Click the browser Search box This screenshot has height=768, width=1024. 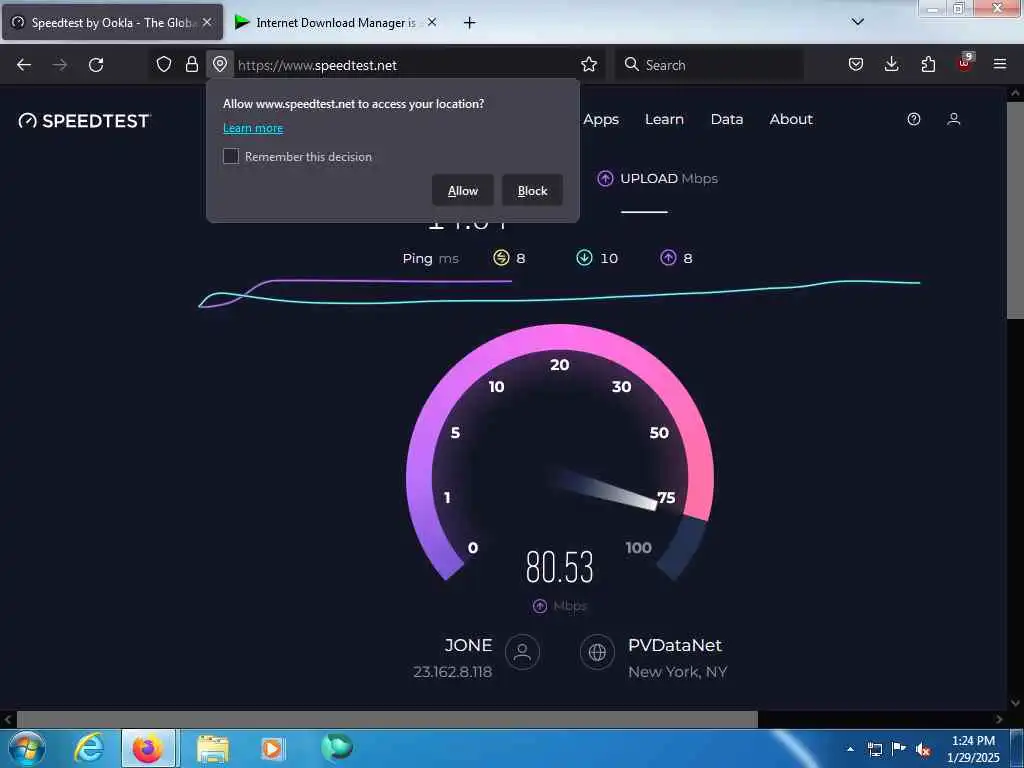709,65
